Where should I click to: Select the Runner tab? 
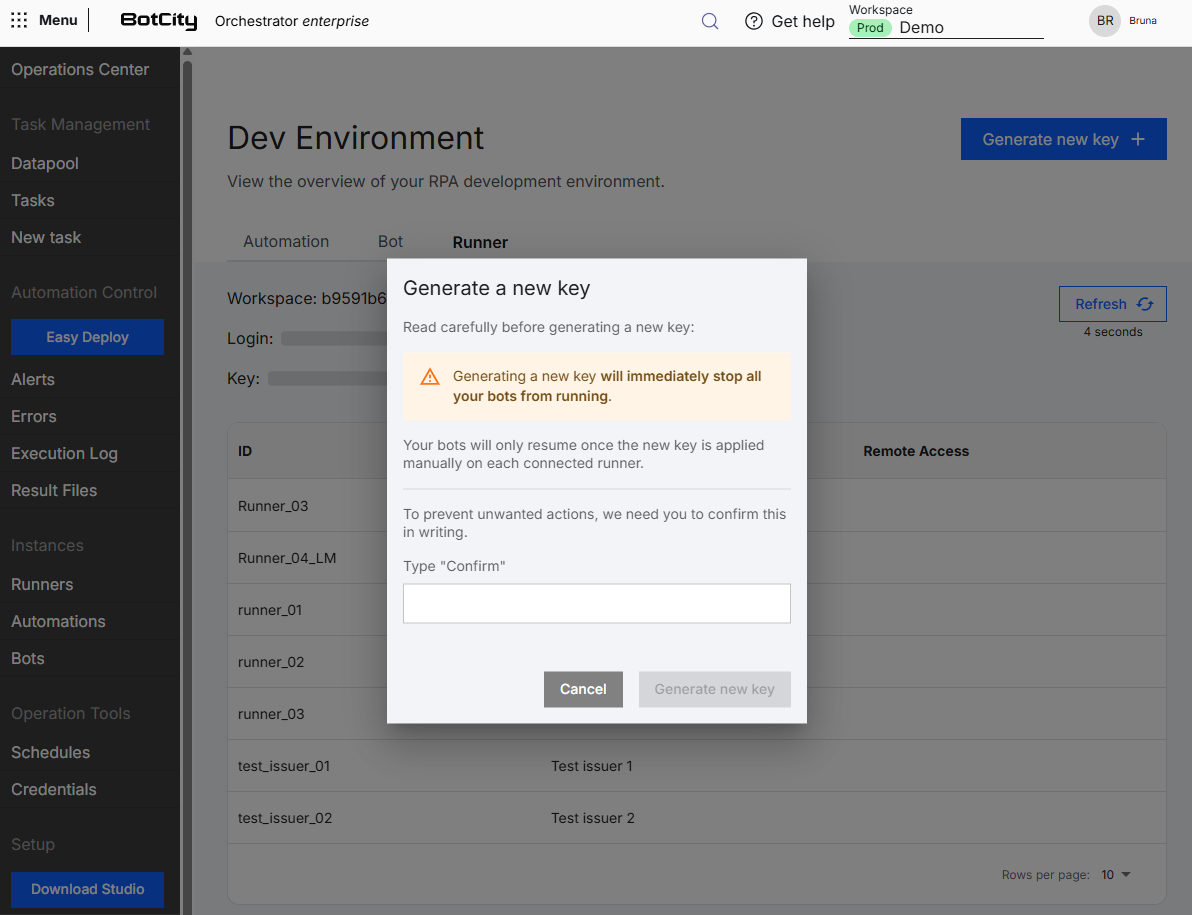[x=480, y=242]
